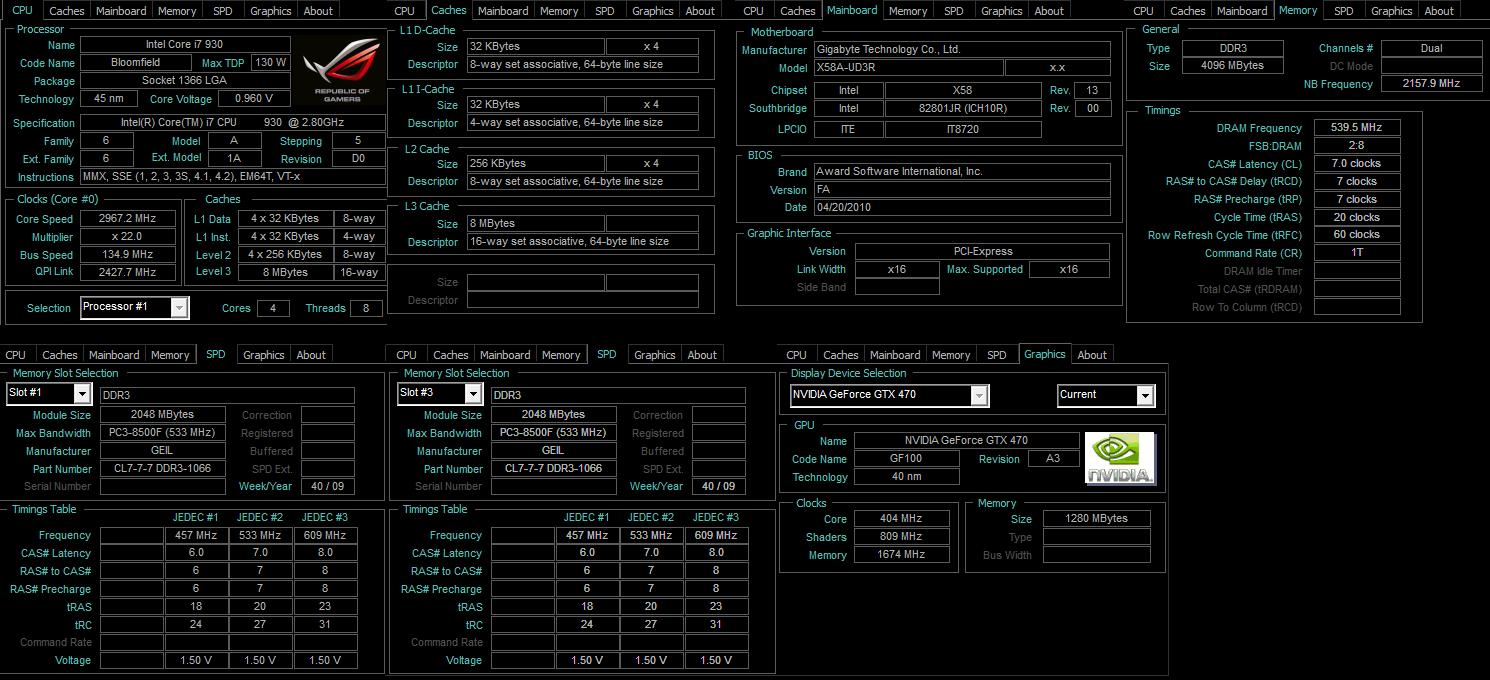
Task: Open the Current performance level dropdown
Action: point(1106,395)
